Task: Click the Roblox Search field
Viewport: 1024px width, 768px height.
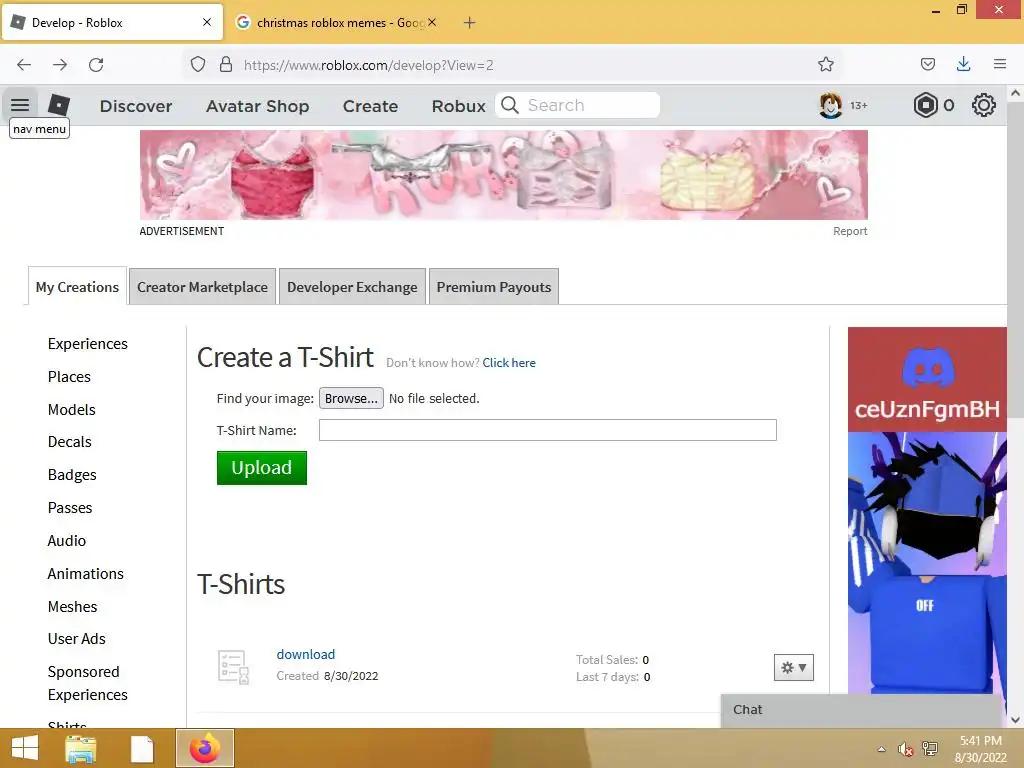Action: pyautogui.click(x=577, y=105)
